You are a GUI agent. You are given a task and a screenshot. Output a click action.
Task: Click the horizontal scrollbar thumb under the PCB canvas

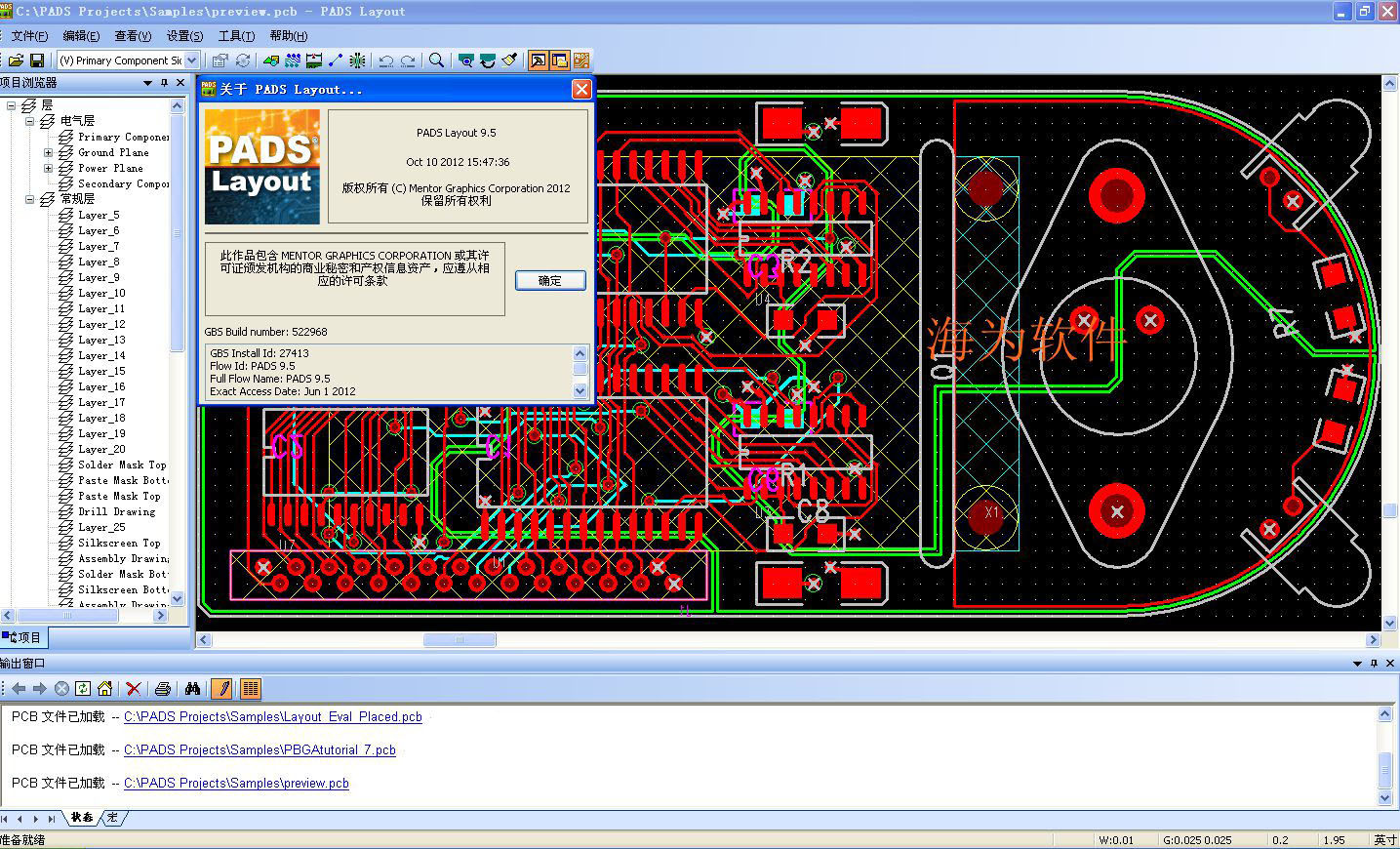tap(460, 640)
